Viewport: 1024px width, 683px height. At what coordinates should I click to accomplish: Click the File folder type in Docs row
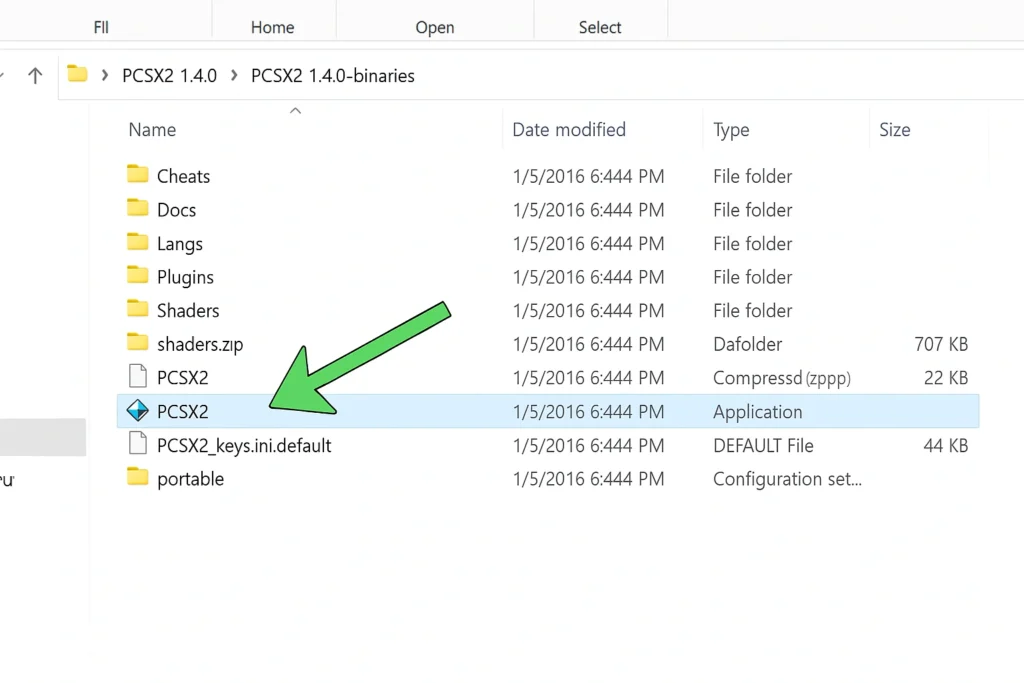pyautogui.click(x=752, y=210)
